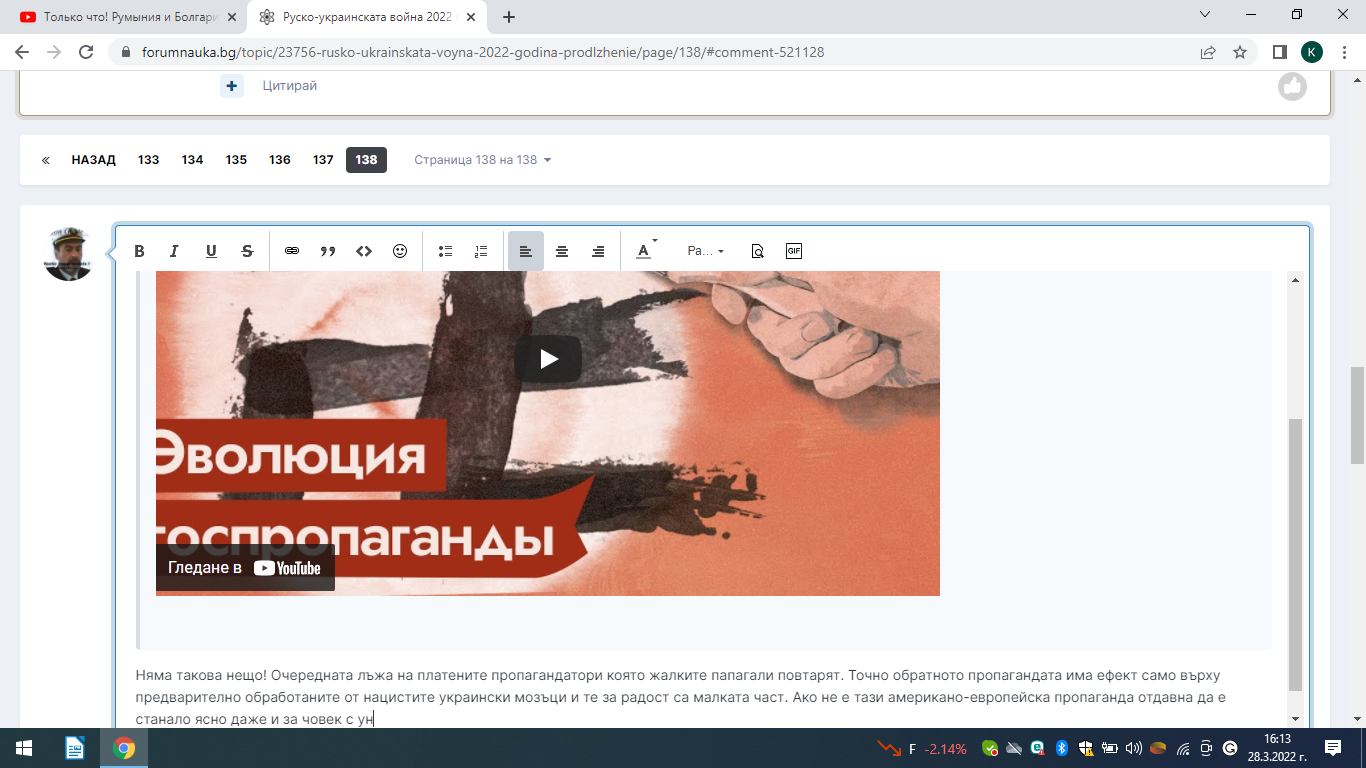Open Chrome from the Windows taskbar
The width and height of the screenshot is (1366, 768).
coord(124,748)
